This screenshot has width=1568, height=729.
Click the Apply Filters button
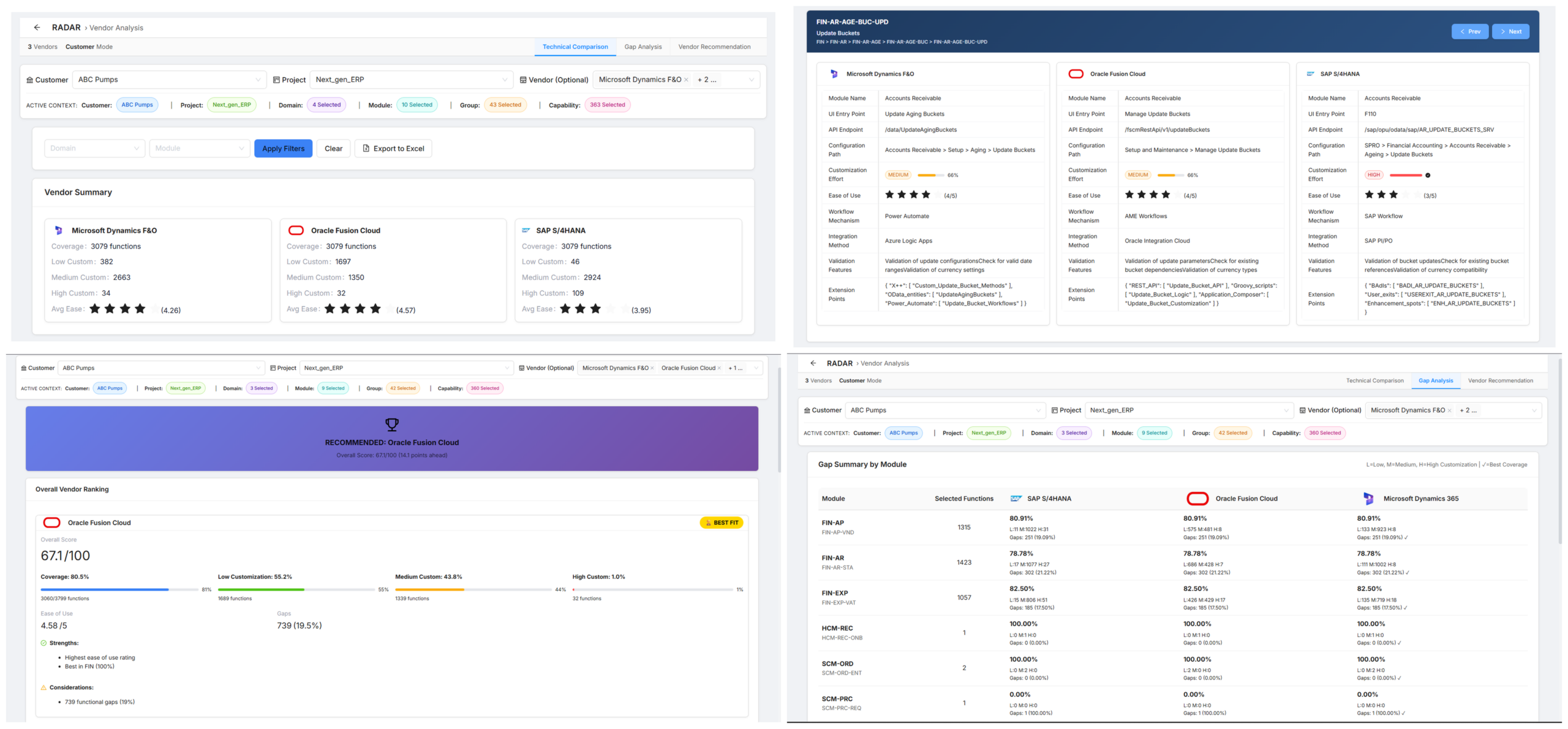pyautogui.click(x=283, y=148)
